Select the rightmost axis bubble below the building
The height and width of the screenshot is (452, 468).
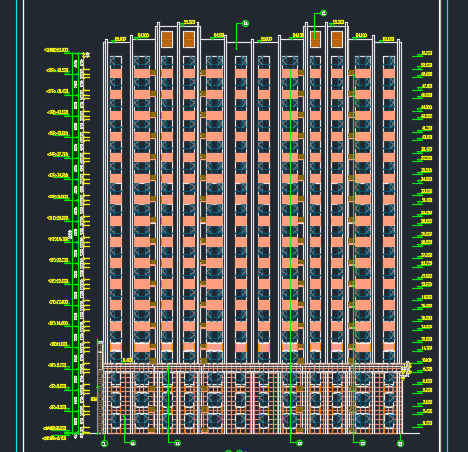pyautogui.click(x=400, y=444)
